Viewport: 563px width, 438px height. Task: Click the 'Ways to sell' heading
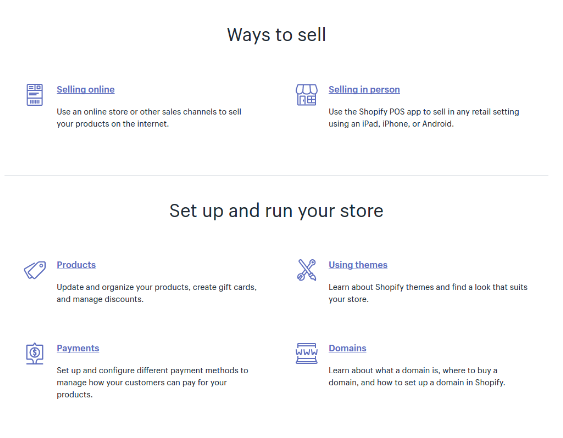pyautogui.click(x=276, y=35)
